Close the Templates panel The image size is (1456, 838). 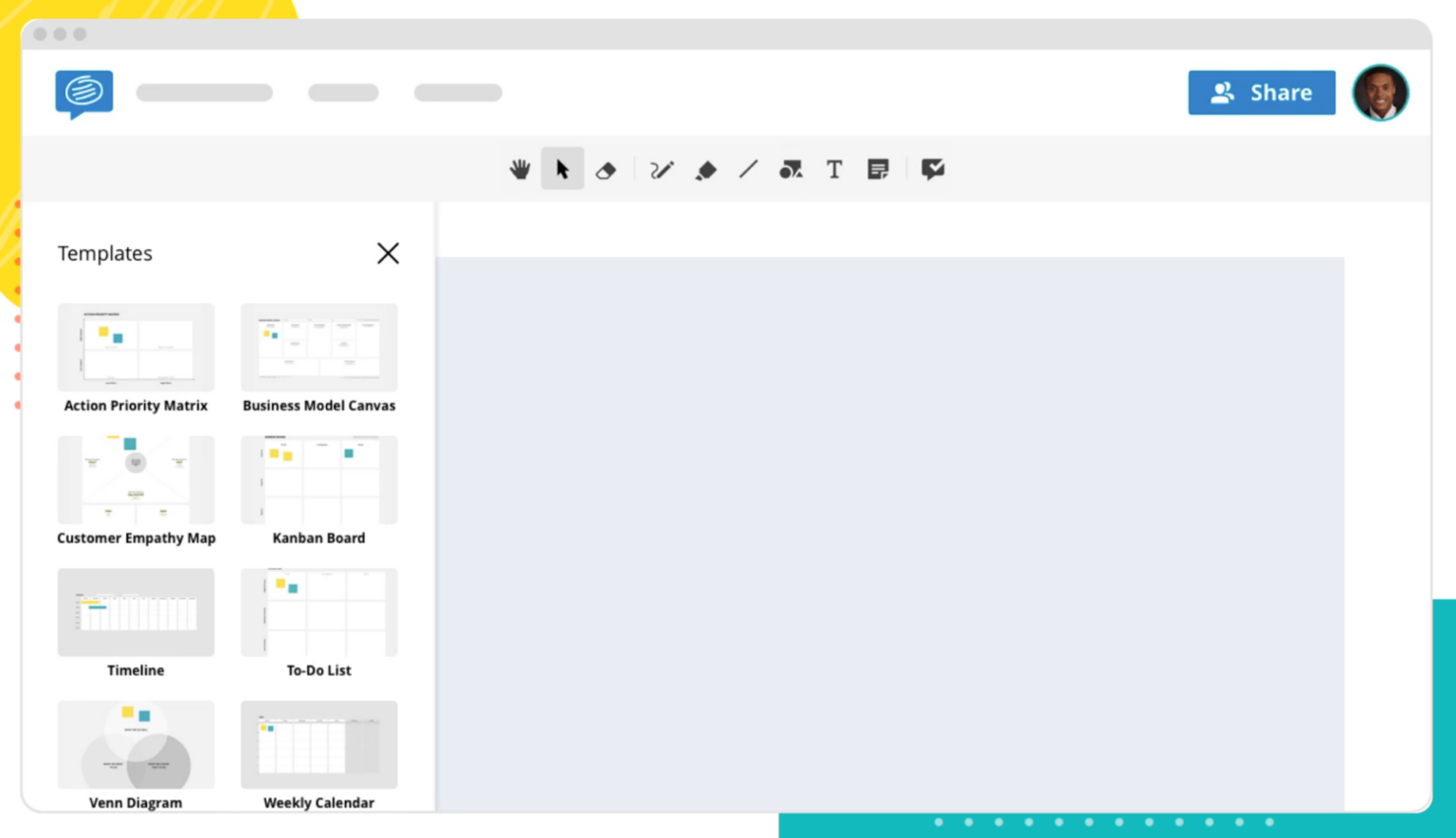(388, 253)
